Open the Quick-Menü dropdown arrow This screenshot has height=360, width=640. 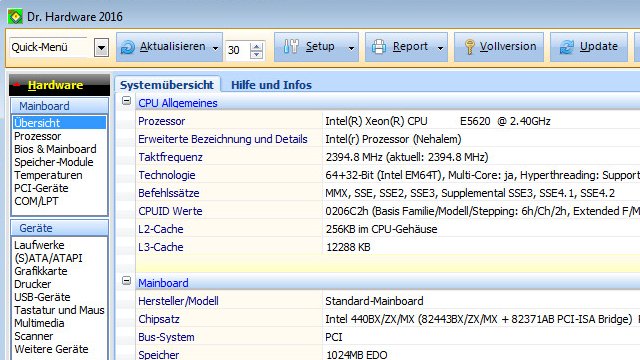click(x=101, y=48)
